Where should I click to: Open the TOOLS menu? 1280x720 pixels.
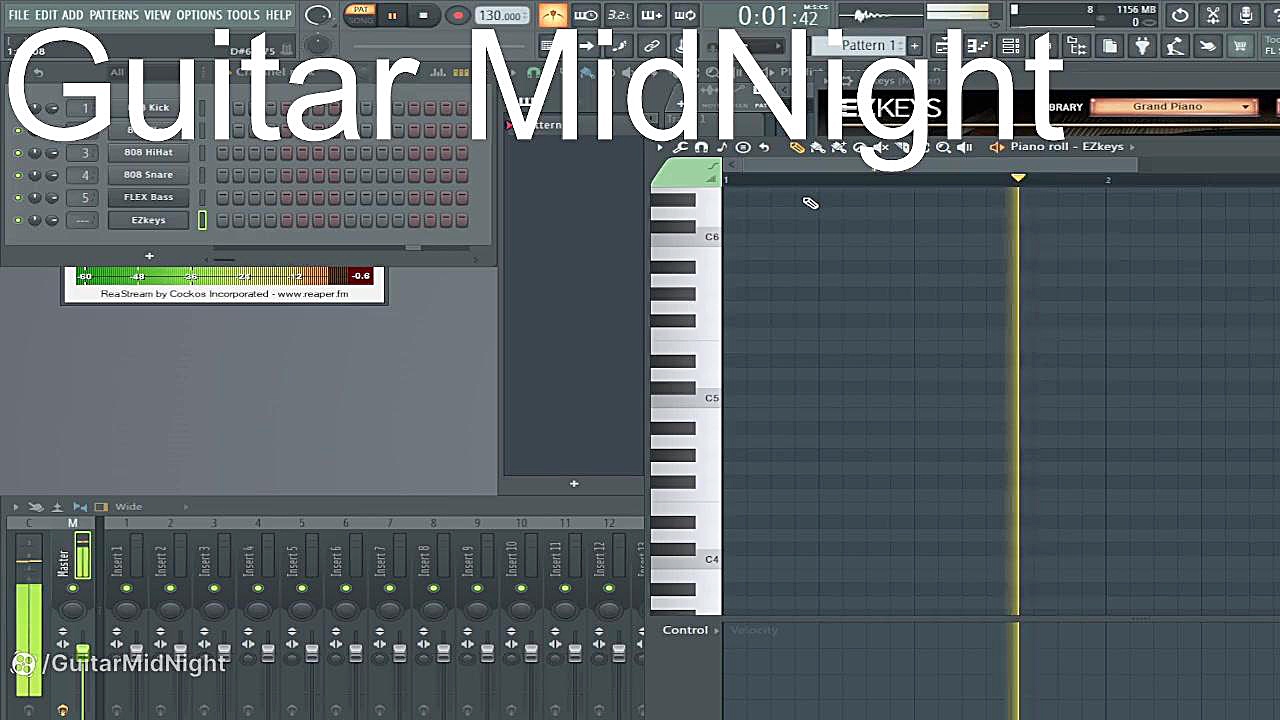click(x=243, y=15)
